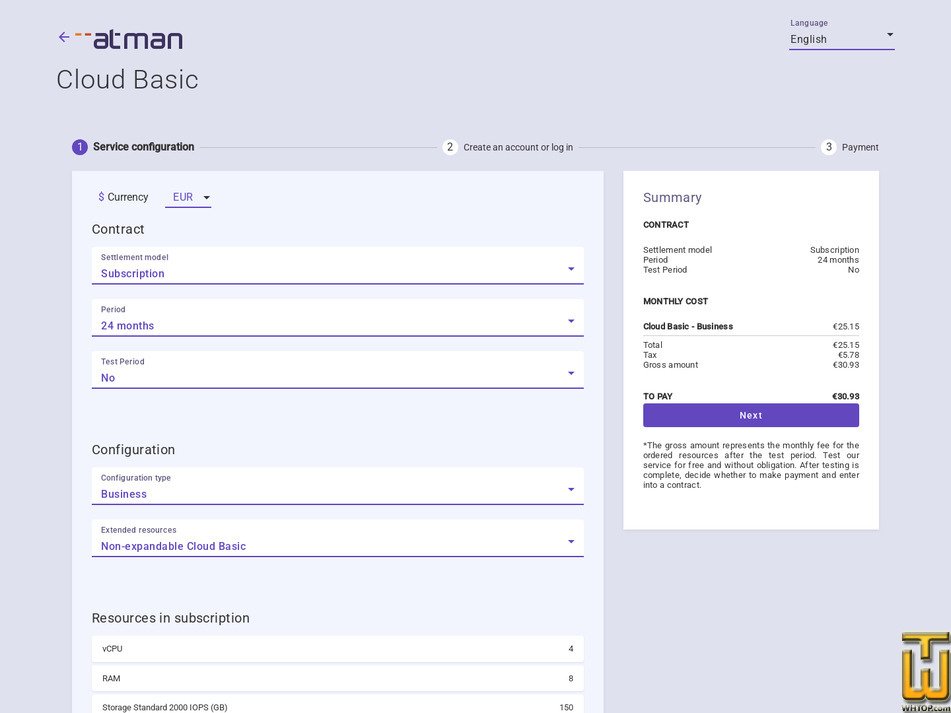Click the Gross amount €30.93 line
Screen dimensions: 951x713
click(751, 365)
